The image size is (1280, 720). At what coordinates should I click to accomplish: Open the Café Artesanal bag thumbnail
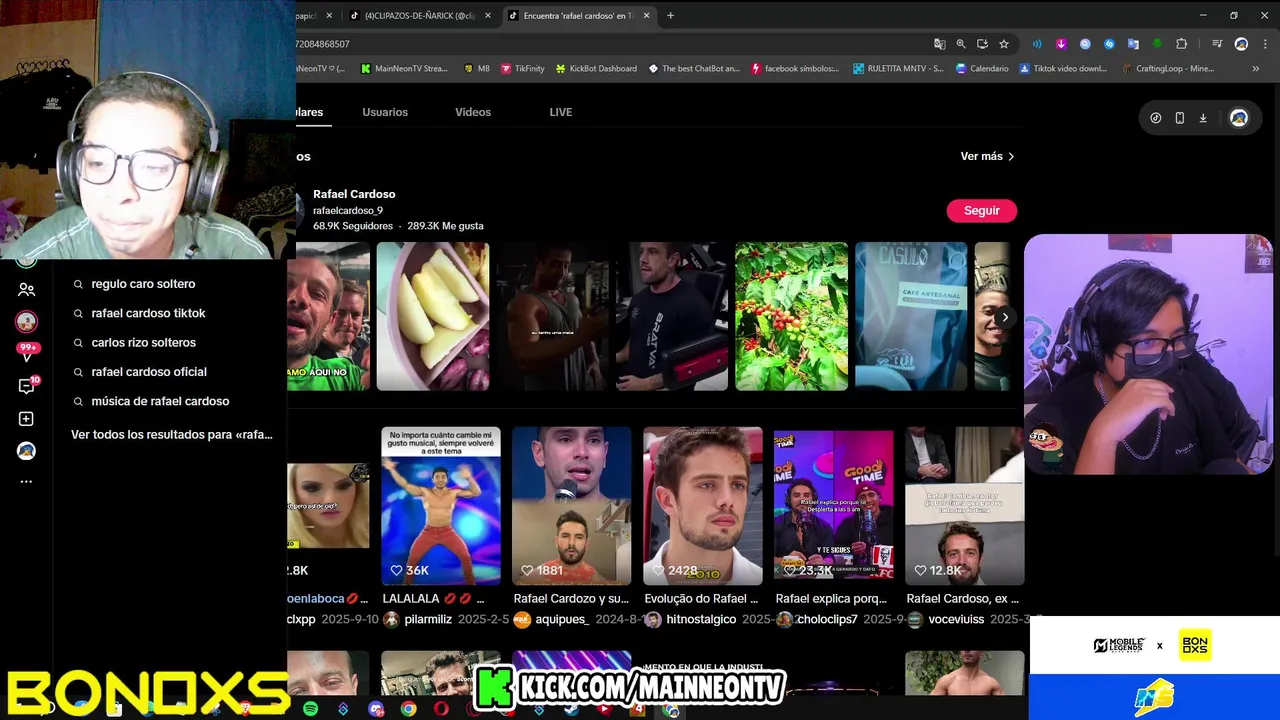(x=911, y=316)
